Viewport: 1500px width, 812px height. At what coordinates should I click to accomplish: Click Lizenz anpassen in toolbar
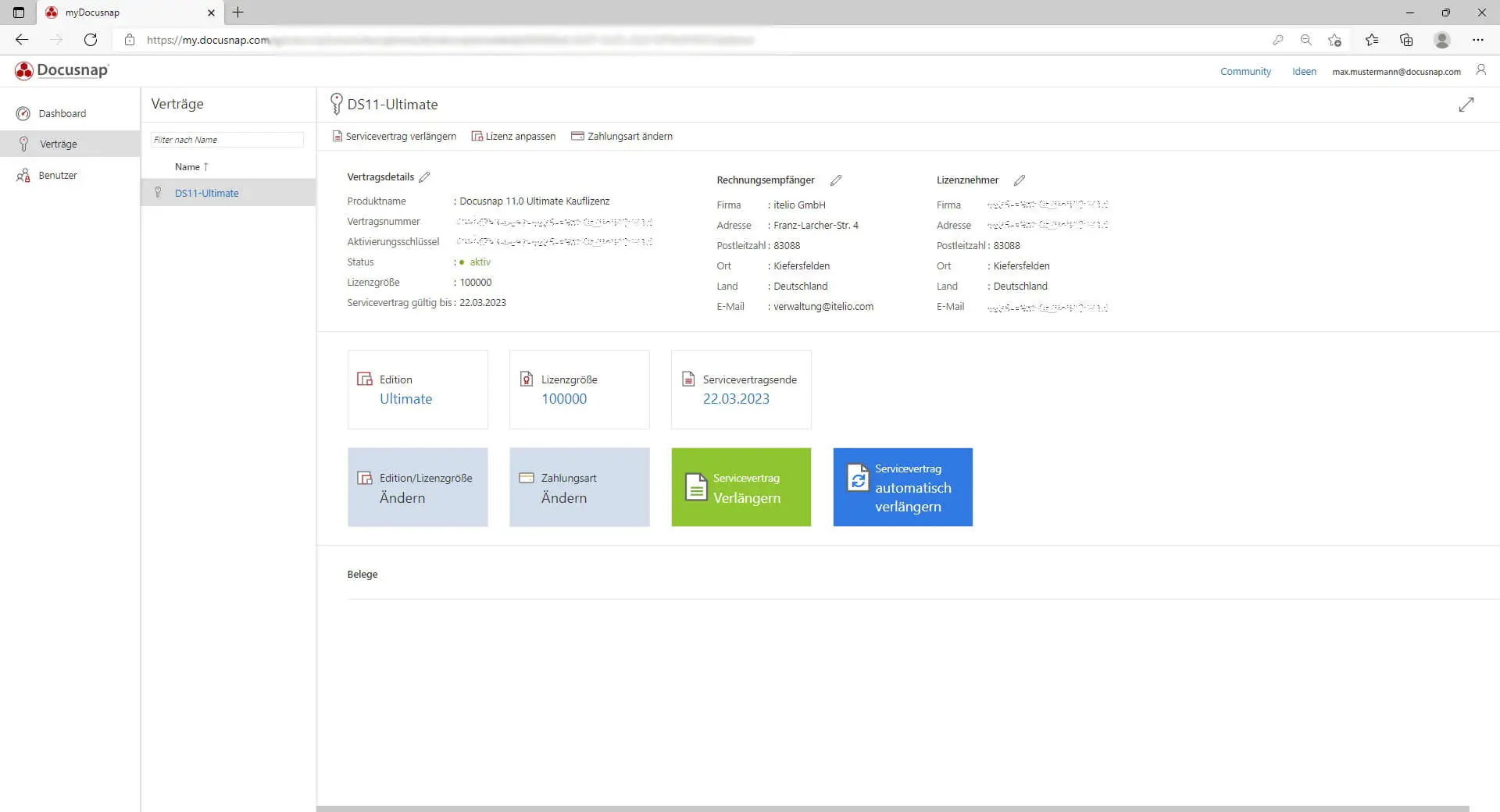pyautogui.click(x=513, y=136)
